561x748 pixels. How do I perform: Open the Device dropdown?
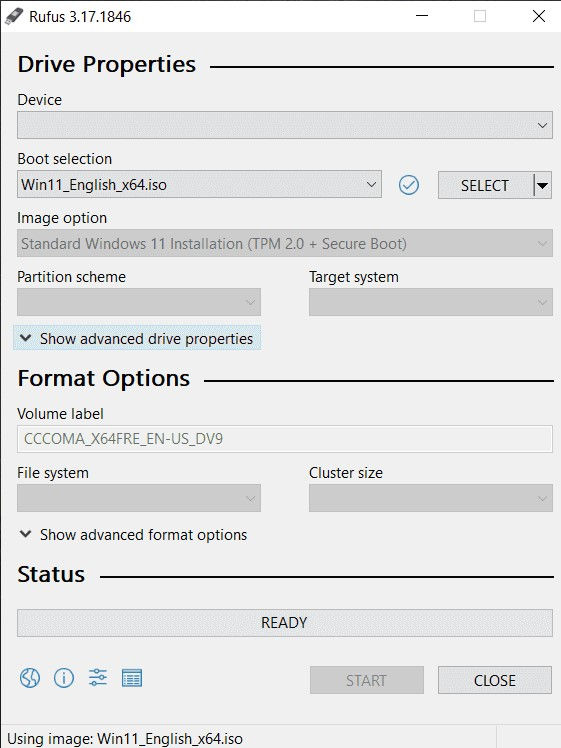[x=285, y=125]
